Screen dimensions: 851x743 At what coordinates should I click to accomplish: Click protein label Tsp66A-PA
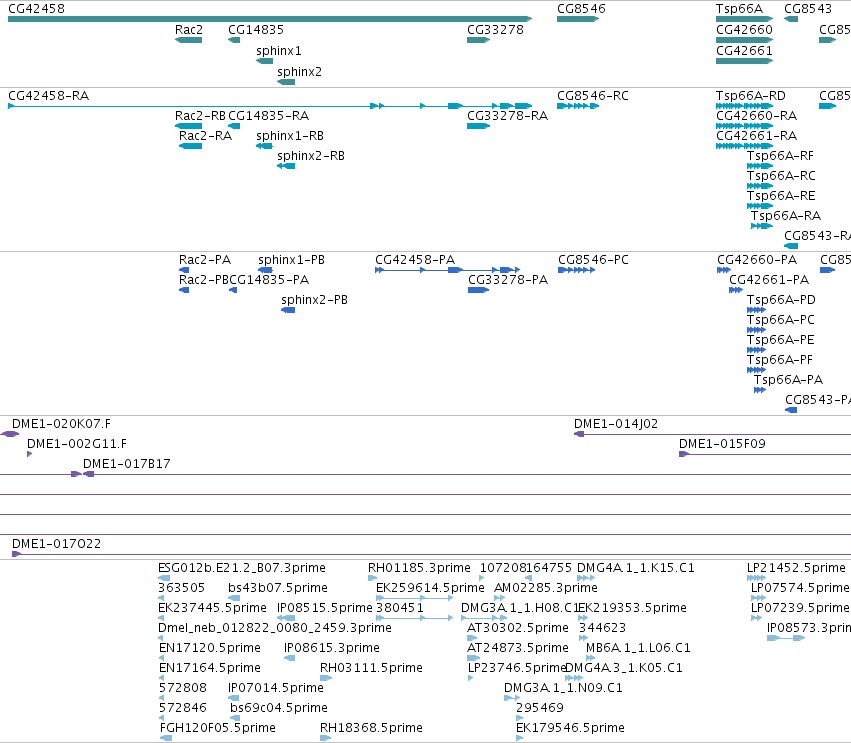[788, 380]
